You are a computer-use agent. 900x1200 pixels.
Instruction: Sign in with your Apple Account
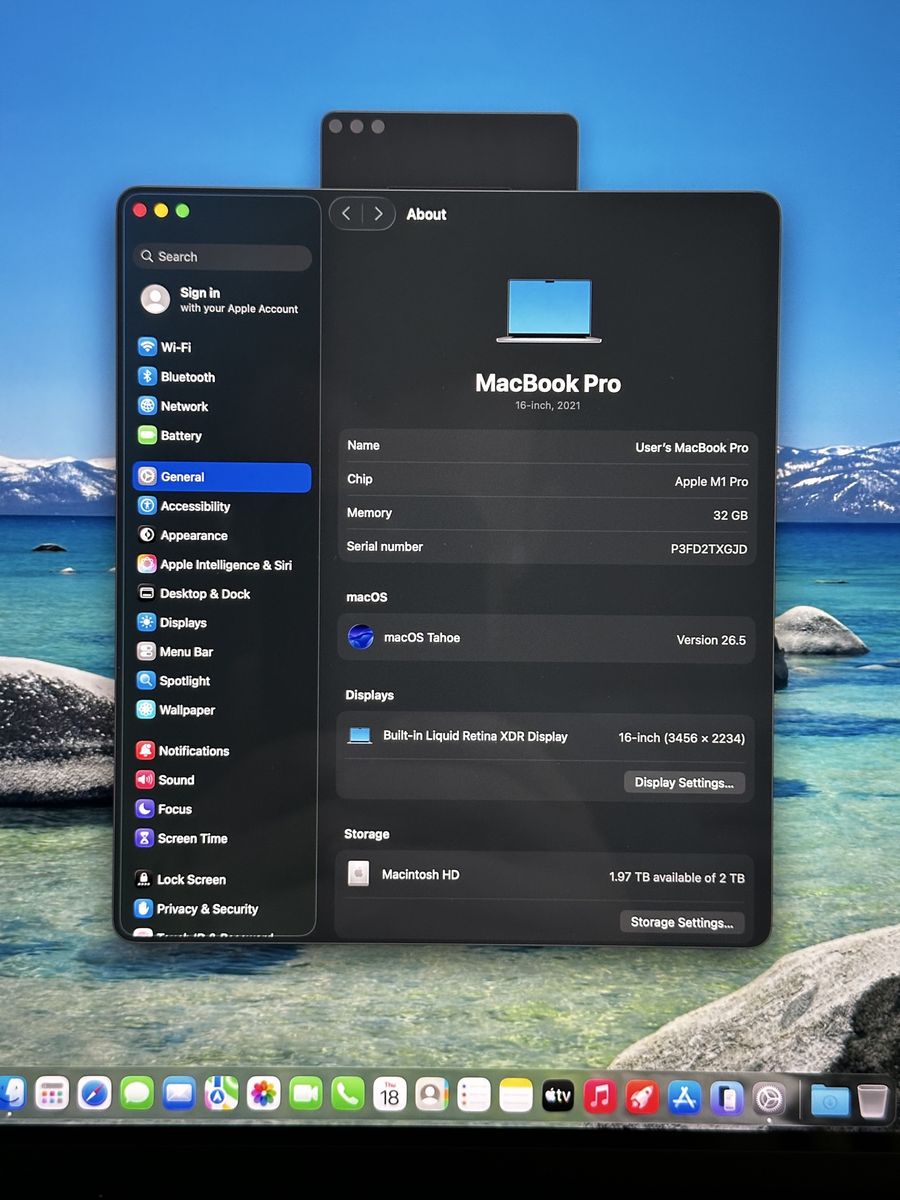click(x=222, y=300)
